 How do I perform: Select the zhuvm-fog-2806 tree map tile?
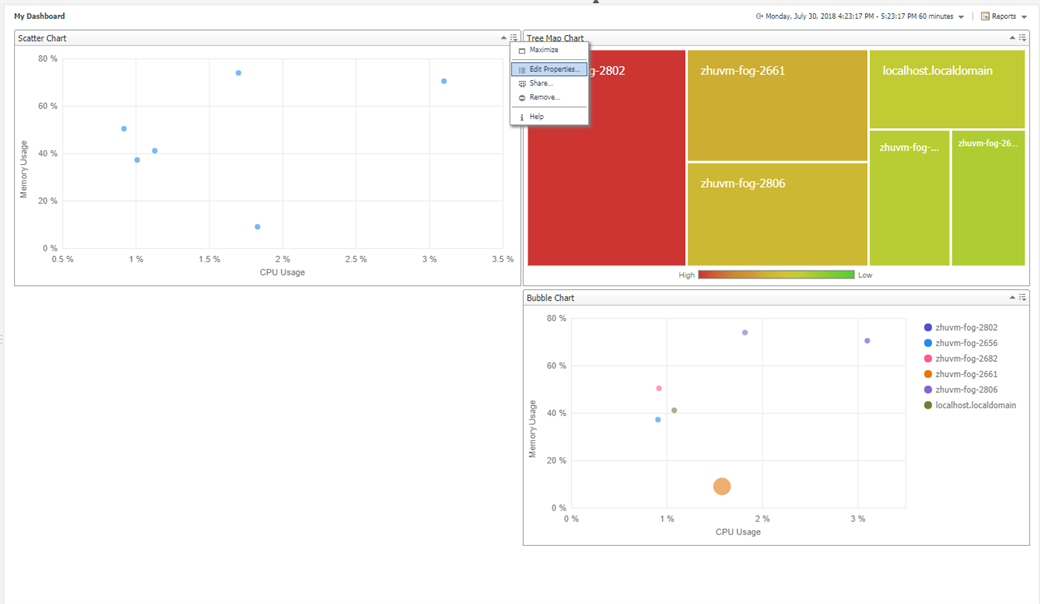pos(777,214)
